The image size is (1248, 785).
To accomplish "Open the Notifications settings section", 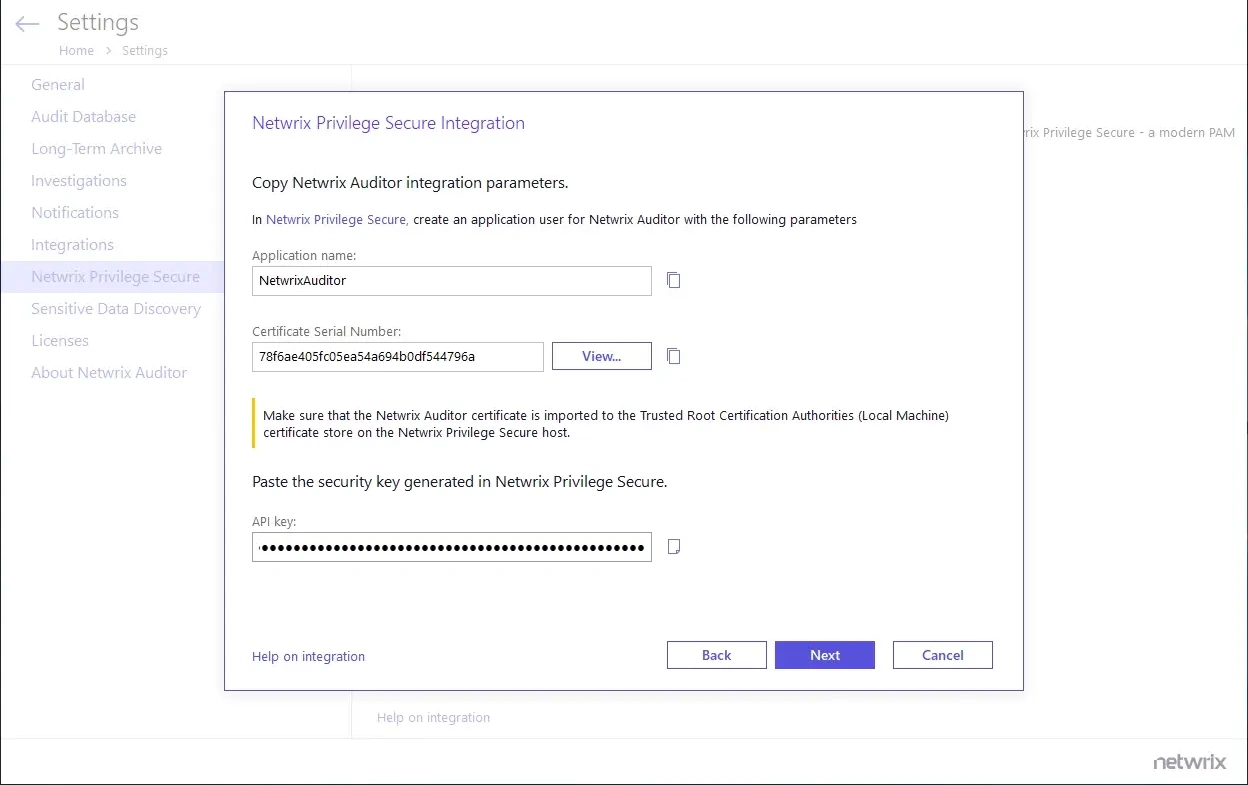I will (x=74, y=212).
